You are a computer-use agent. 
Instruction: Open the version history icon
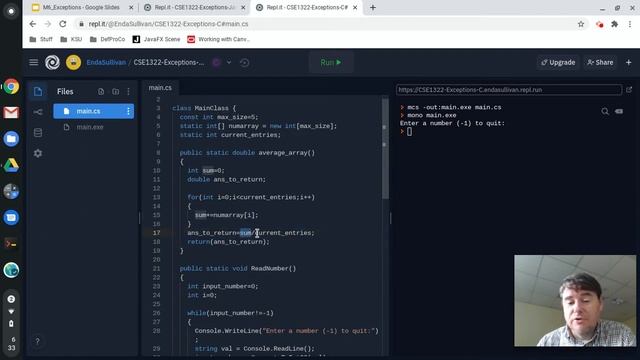pyautogui.click(x=244, y=62)
